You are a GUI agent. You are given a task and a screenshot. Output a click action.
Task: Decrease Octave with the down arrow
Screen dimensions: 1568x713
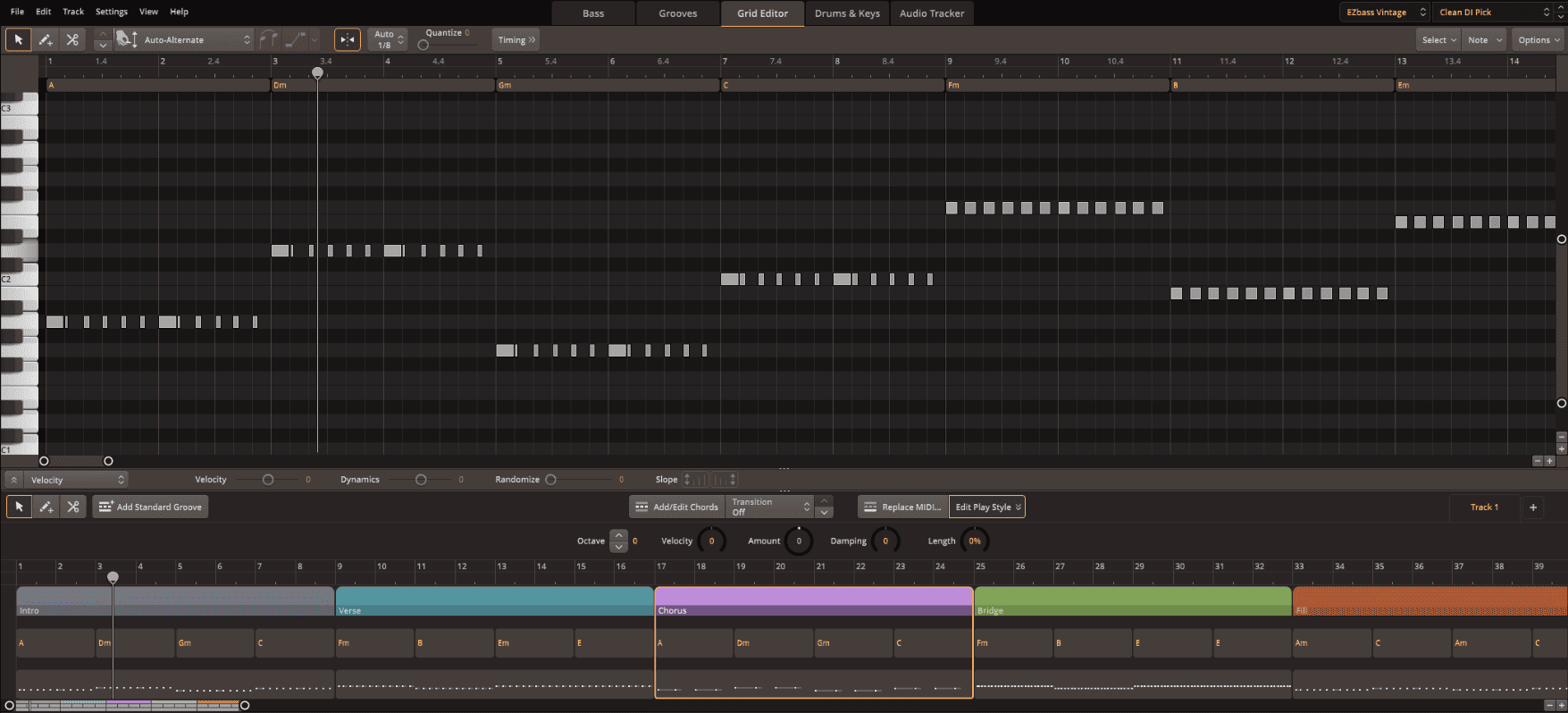click(618, 546)
